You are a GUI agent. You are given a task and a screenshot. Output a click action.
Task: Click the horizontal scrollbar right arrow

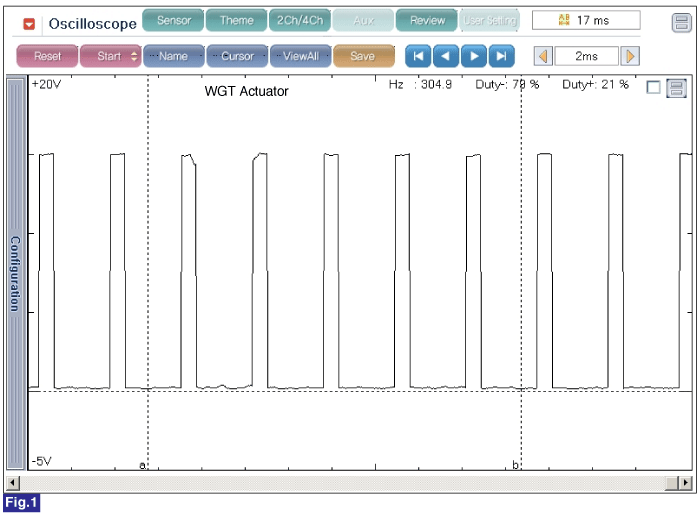[685, 482]
